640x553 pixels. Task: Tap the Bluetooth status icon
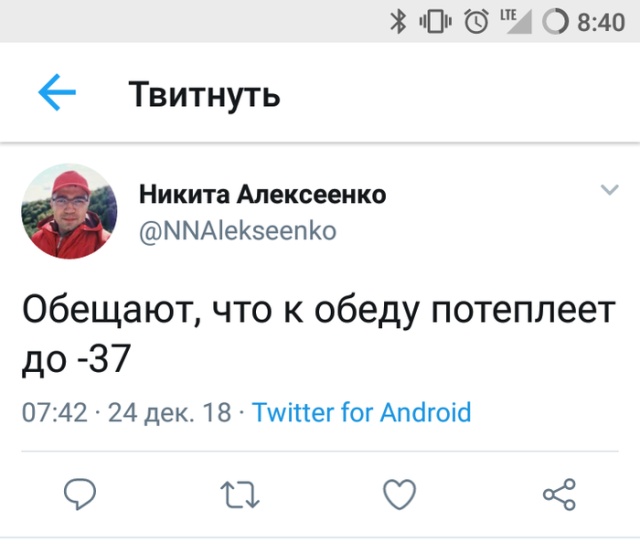pyautogui.click(x=396, y=21)
